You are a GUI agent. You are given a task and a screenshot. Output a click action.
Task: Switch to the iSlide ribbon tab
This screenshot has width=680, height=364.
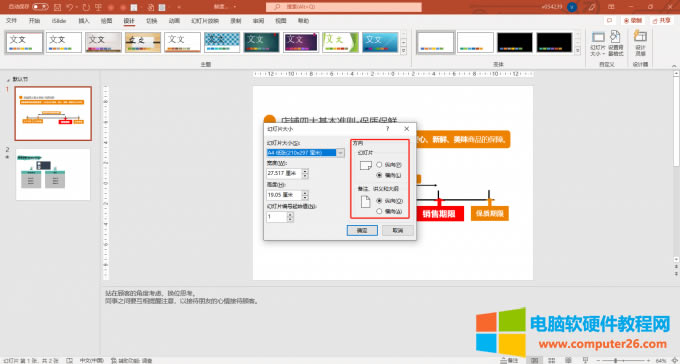[59, 21]
